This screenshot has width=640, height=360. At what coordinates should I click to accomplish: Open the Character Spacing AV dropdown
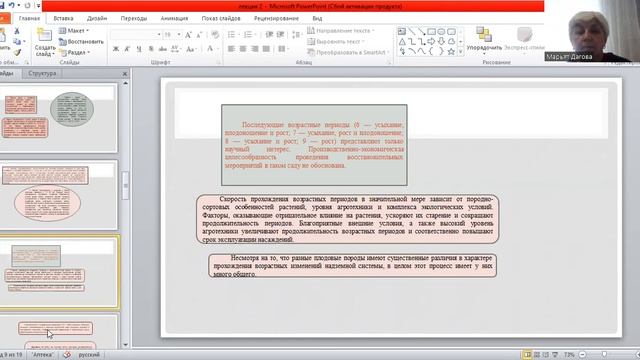(x=176, y=49)
